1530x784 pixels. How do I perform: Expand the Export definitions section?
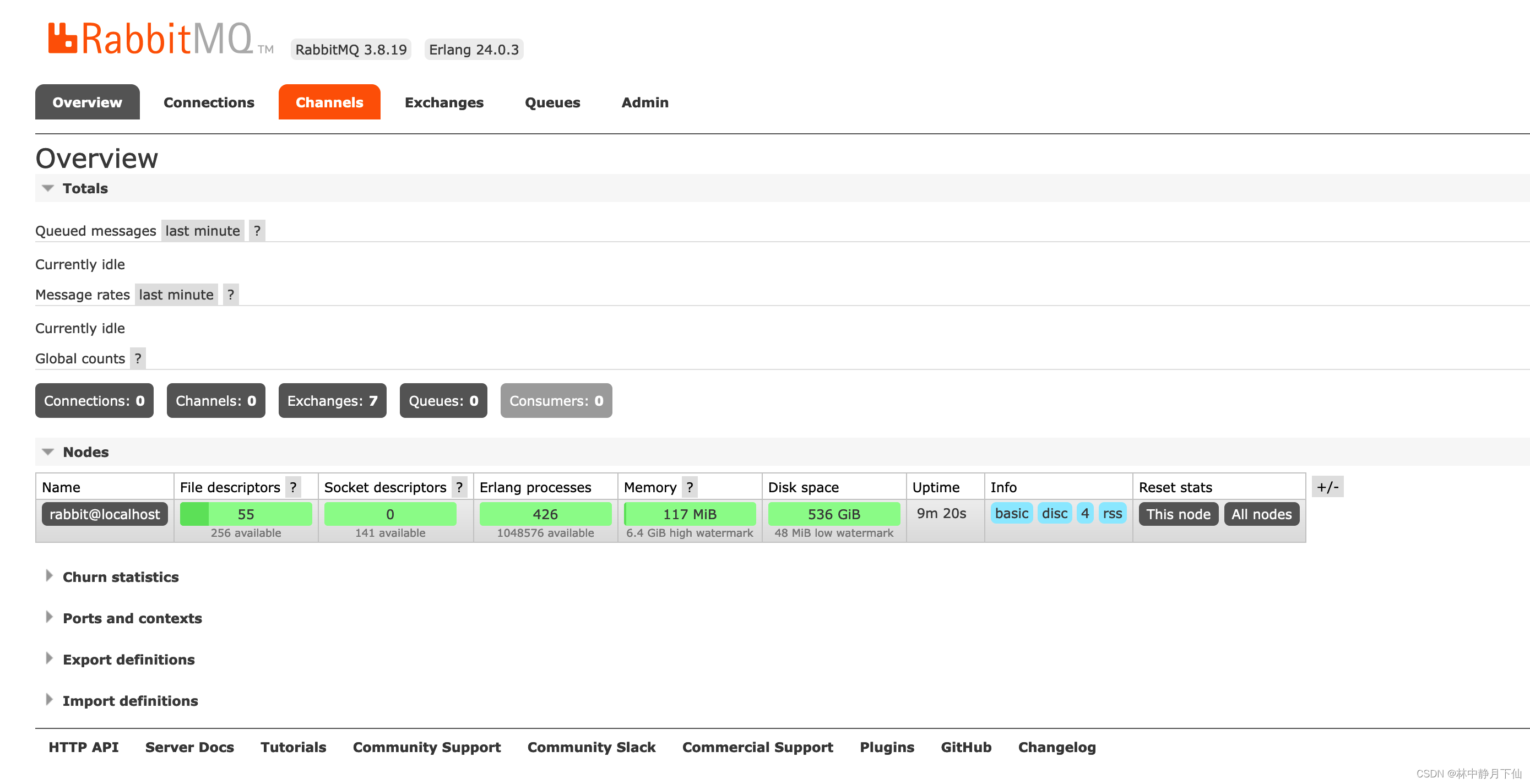pyautogui.click(x=128, y=659)
